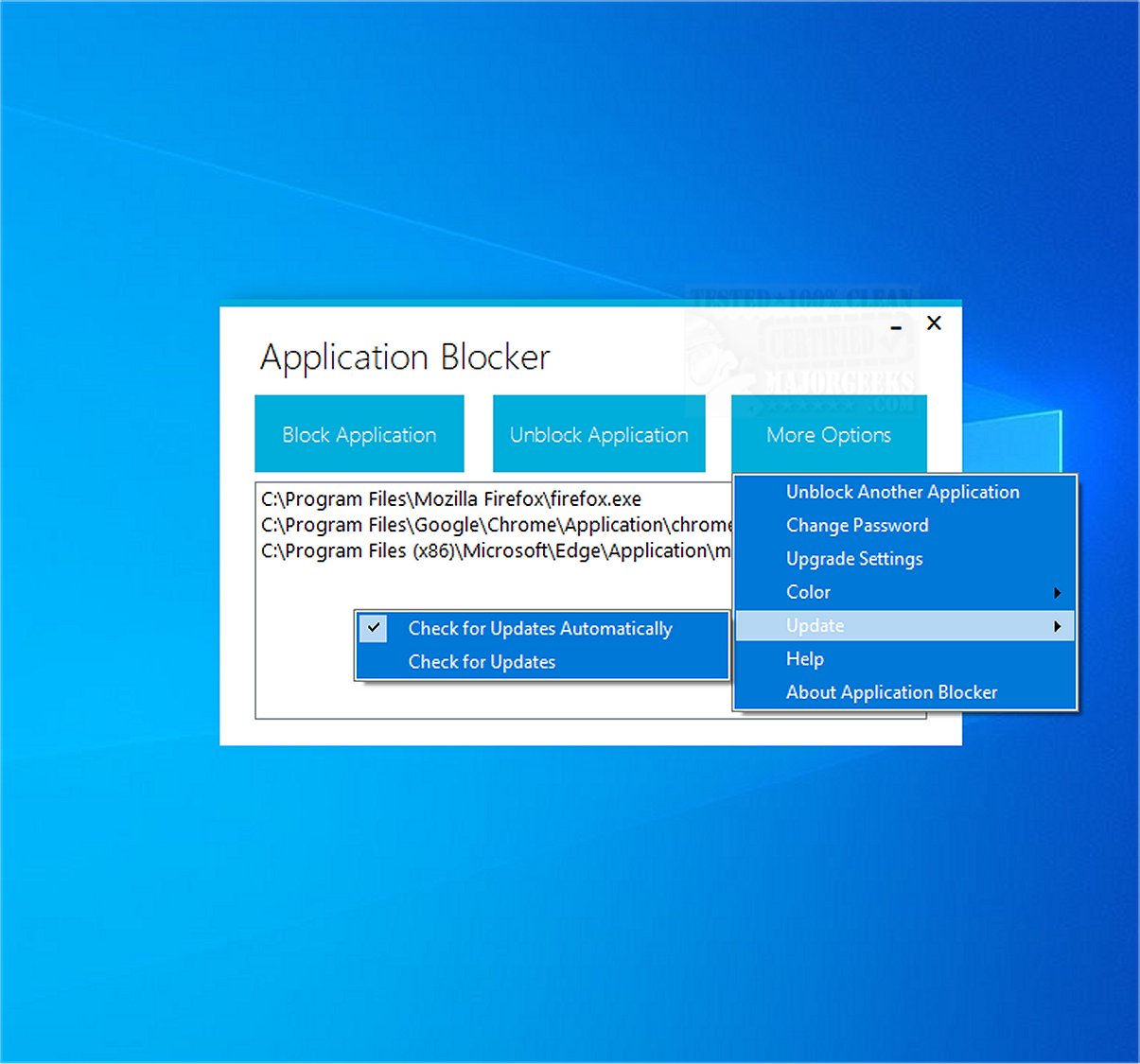1140x1064 pixels.
Task: Minimize the Application Blocker window
Action: [896, 324]
